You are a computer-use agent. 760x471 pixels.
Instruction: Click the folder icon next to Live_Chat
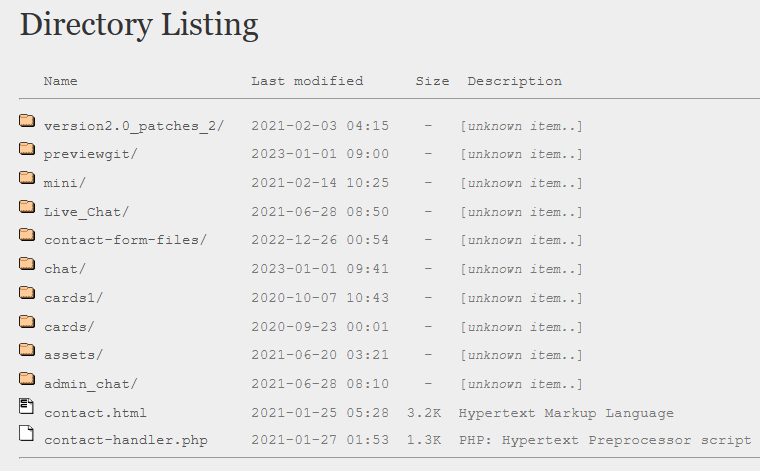click(x=27, y=207)
